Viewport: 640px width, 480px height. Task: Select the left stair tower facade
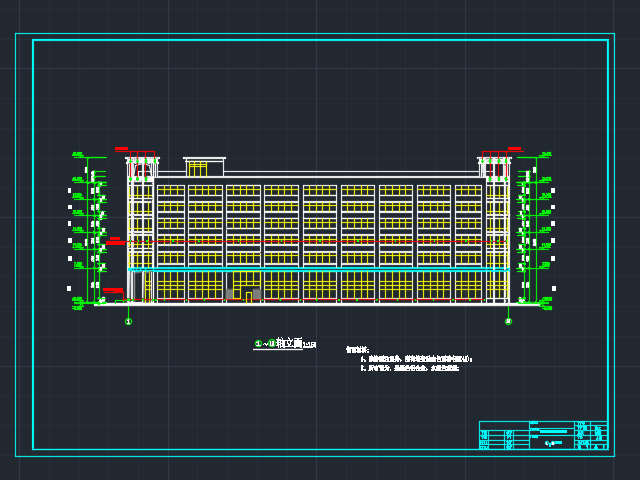click(140, 230)
